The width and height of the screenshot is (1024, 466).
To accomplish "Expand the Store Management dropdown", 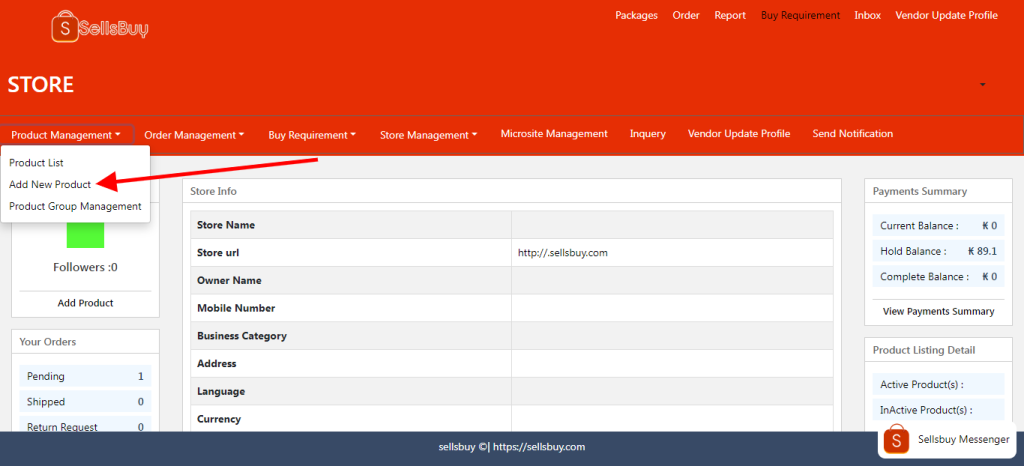I will click(x=428, y=134).
